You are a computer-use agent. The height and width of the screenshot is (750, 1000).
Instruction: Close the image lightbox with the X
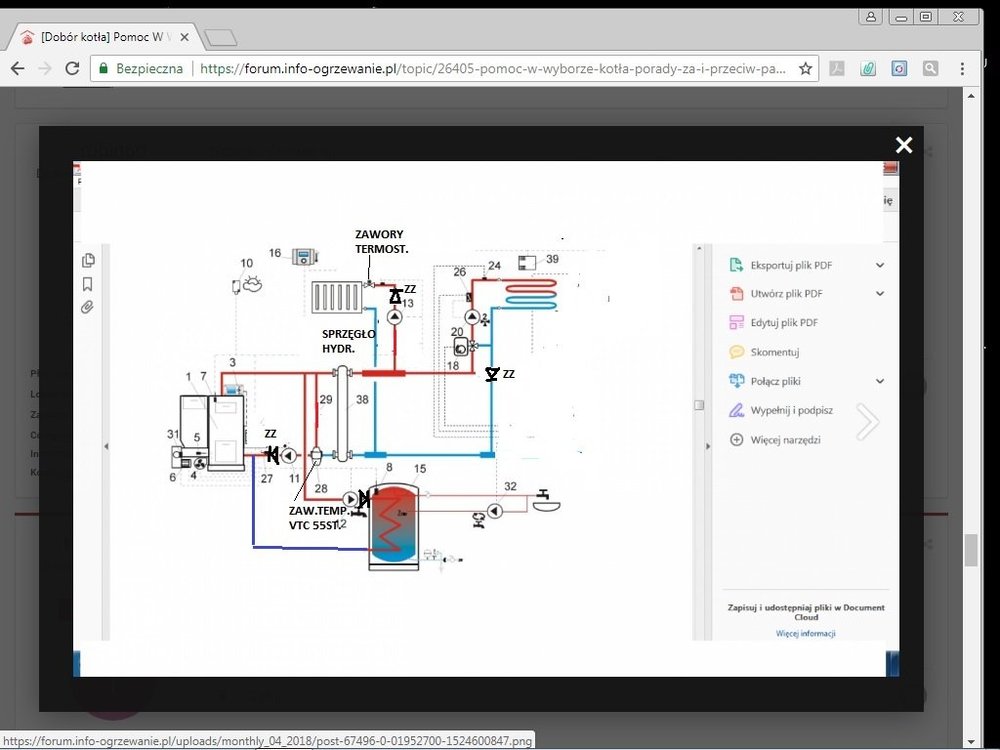point(904,145)
